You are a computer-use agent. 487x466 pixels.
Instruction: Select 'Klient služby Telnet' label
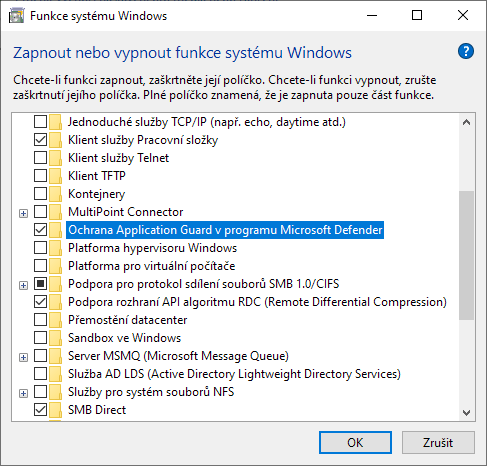(118, 158)
